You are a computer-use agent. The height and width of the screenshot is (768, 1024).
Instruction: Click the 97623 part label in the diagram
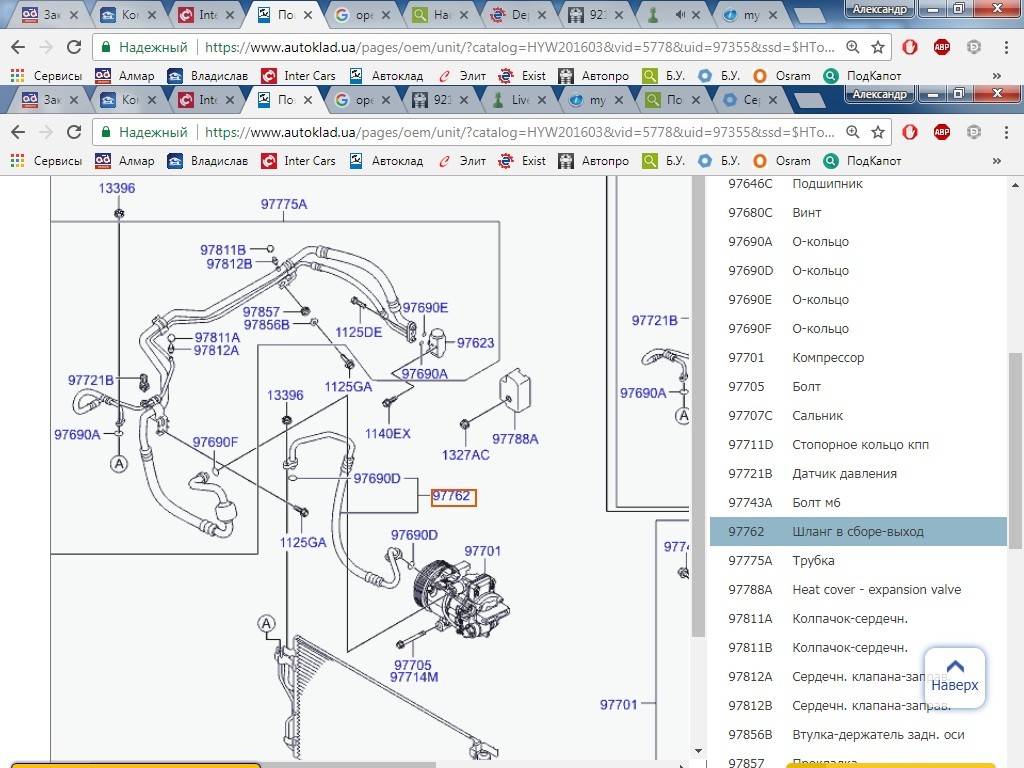(475, 343)
